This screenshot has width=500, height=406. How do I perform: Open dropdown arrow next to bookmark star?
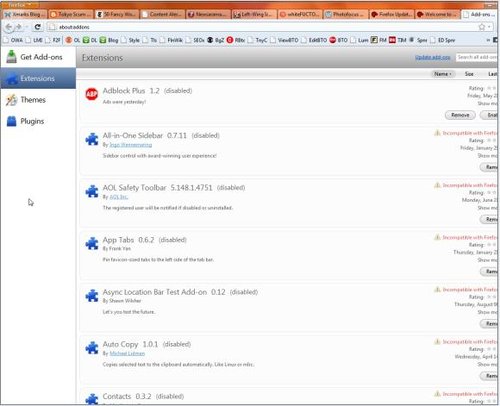point(489,27)
